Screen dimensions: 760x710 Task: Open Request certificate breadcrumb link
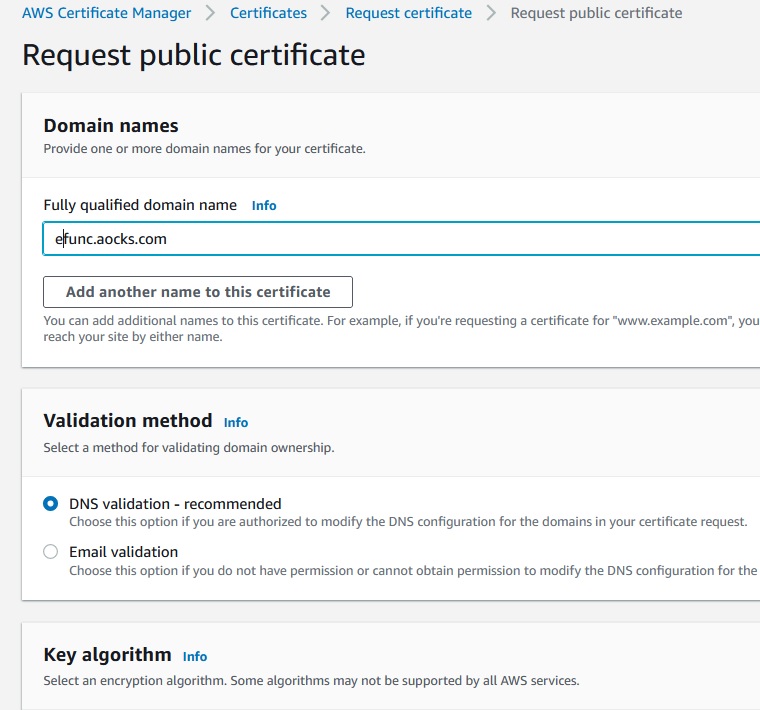(x=409, y=13)
